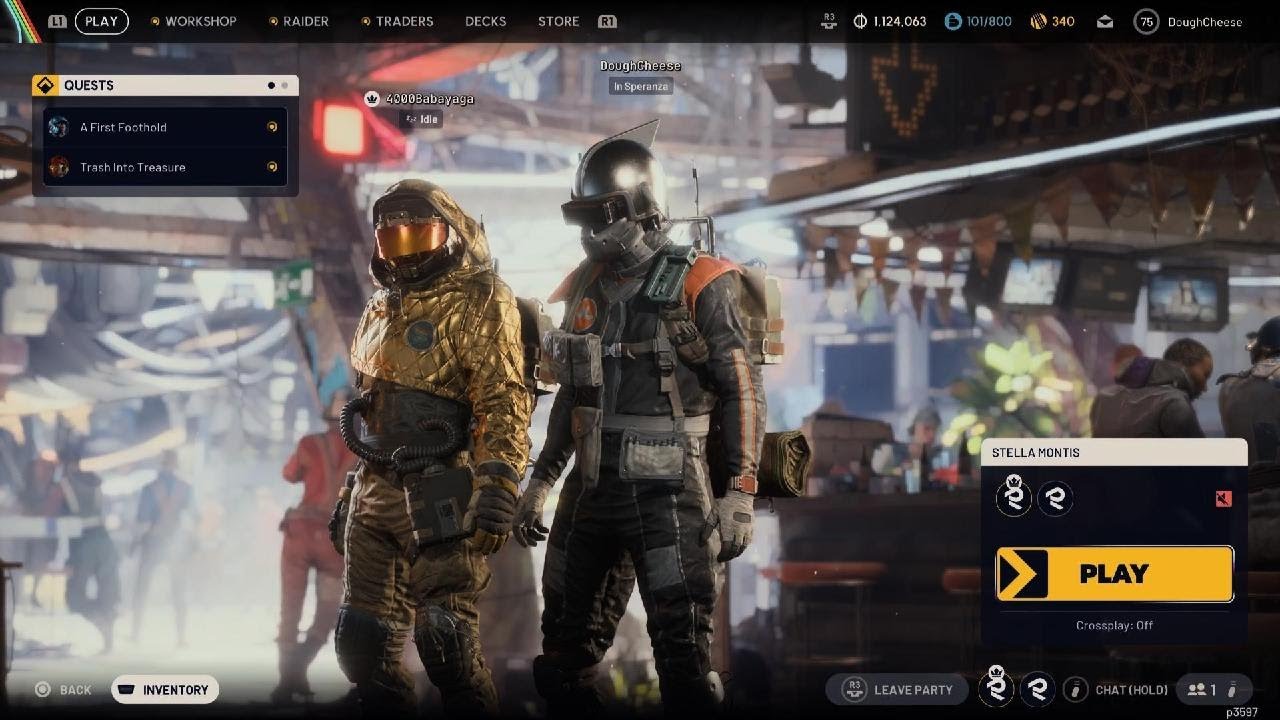Select the DoughCheese nameplate above character

click(x=640, y=66)
